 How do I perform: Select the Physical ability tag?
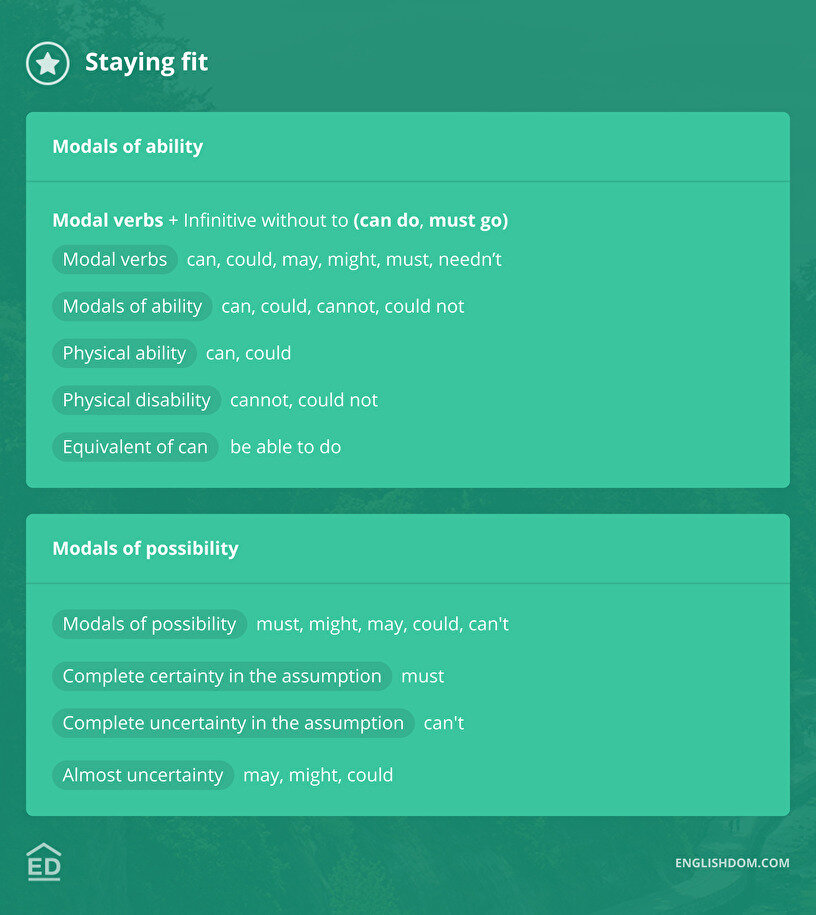(124, 353)
